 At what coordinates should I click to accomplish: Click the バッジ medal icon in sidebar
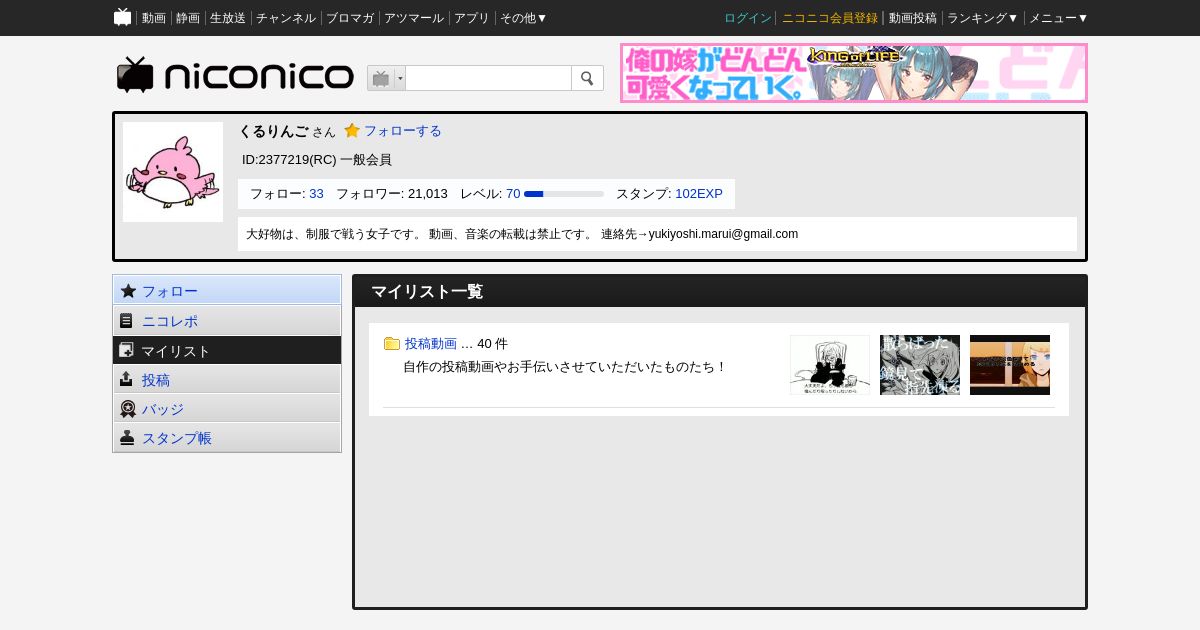[x=127, y=409]
